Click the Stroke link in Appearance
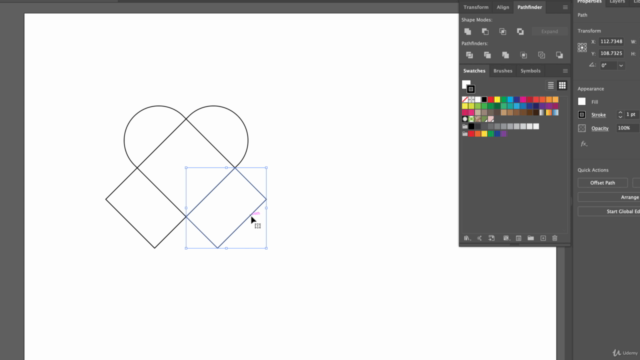This screenshot has width=640, height=360. coord(598,115)
